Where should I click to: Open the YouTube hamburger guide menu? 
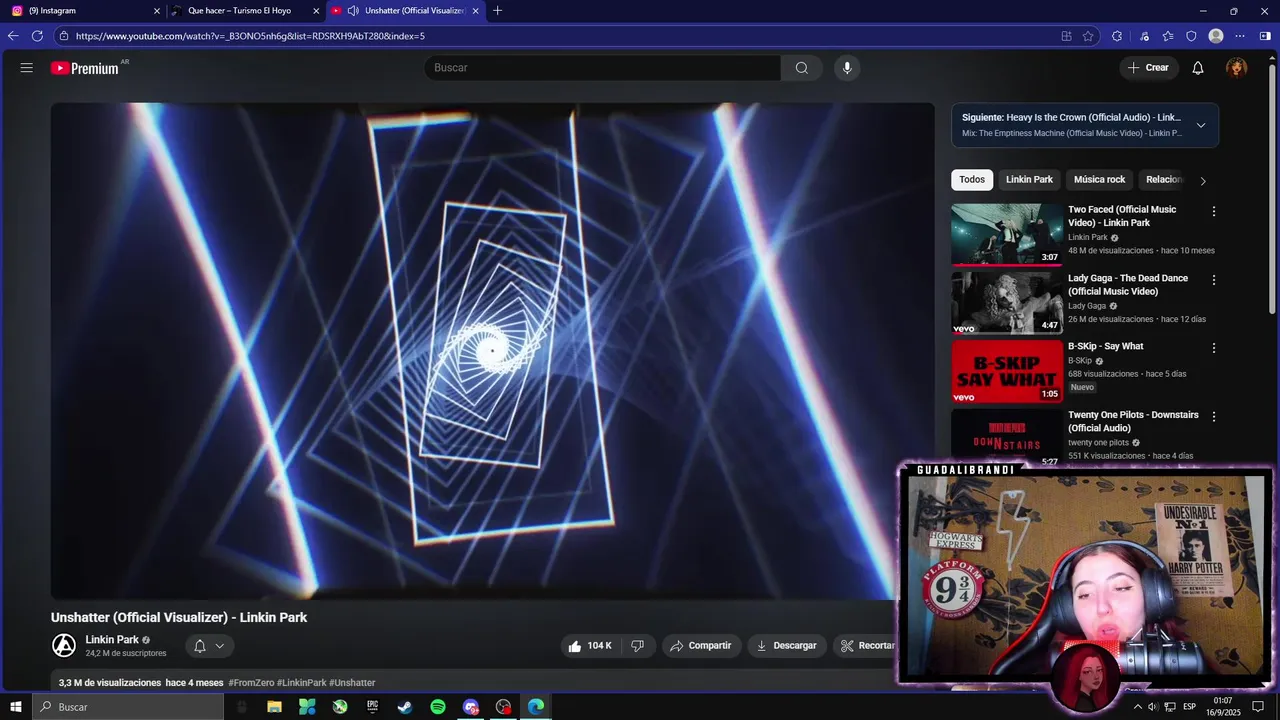pos(27,68)
